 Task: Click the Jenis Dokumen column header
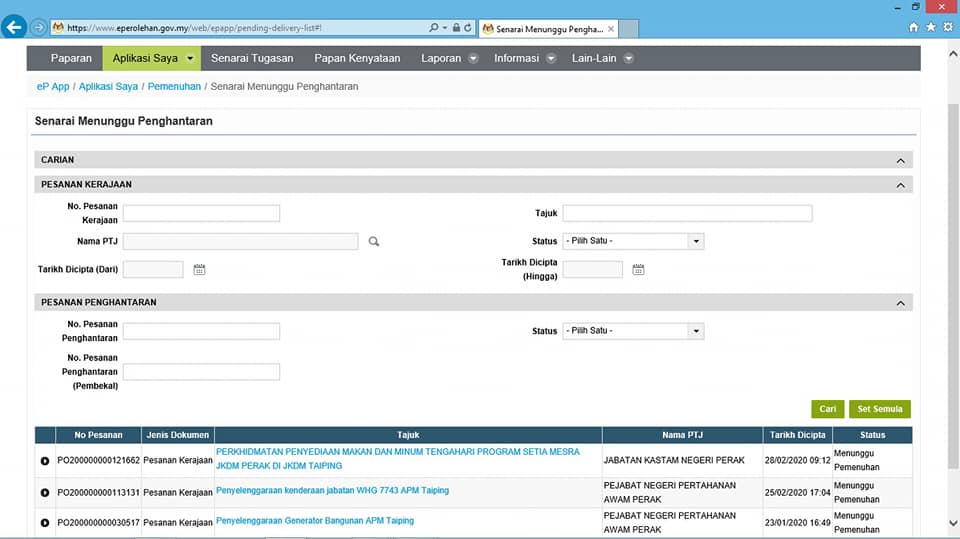click(178, 435)
